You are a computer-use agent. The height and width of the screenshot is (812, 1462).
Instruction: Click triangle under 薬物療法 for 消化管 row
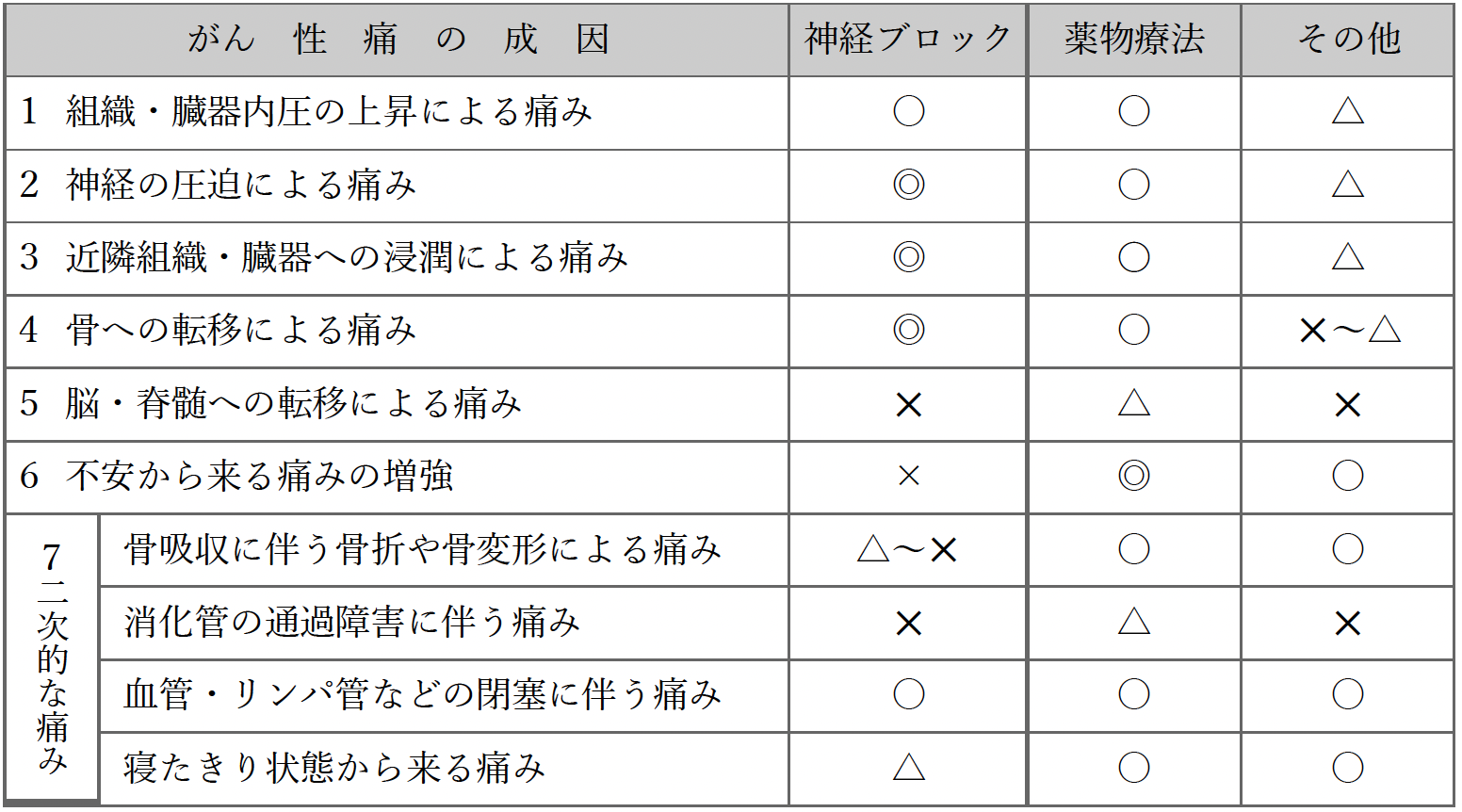point(1134,622)
